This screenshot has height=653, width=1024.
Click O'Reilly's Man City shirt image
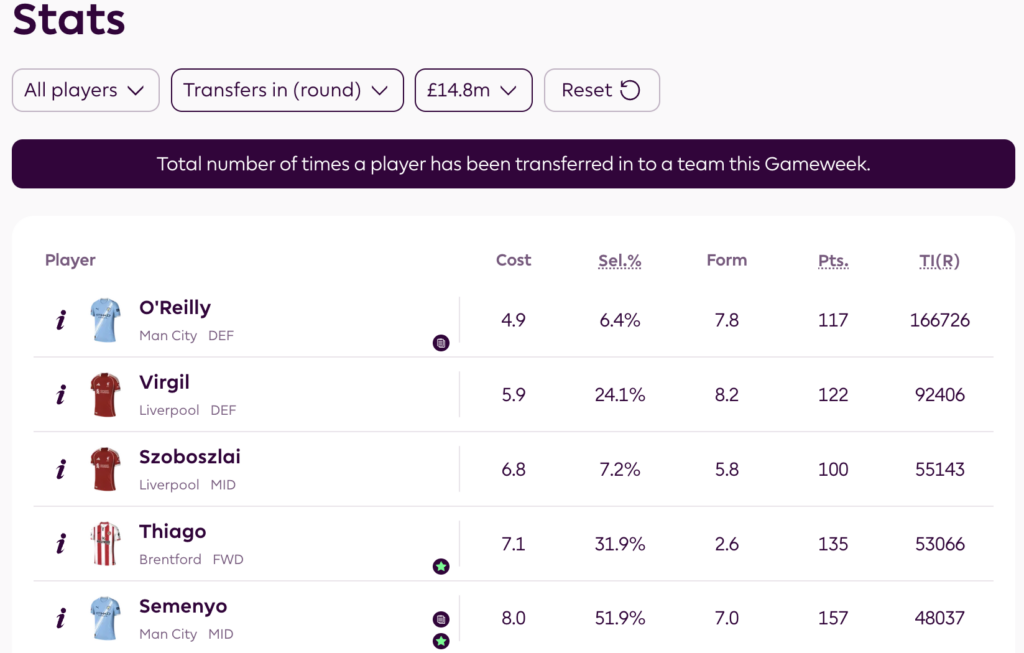point(105,320)
